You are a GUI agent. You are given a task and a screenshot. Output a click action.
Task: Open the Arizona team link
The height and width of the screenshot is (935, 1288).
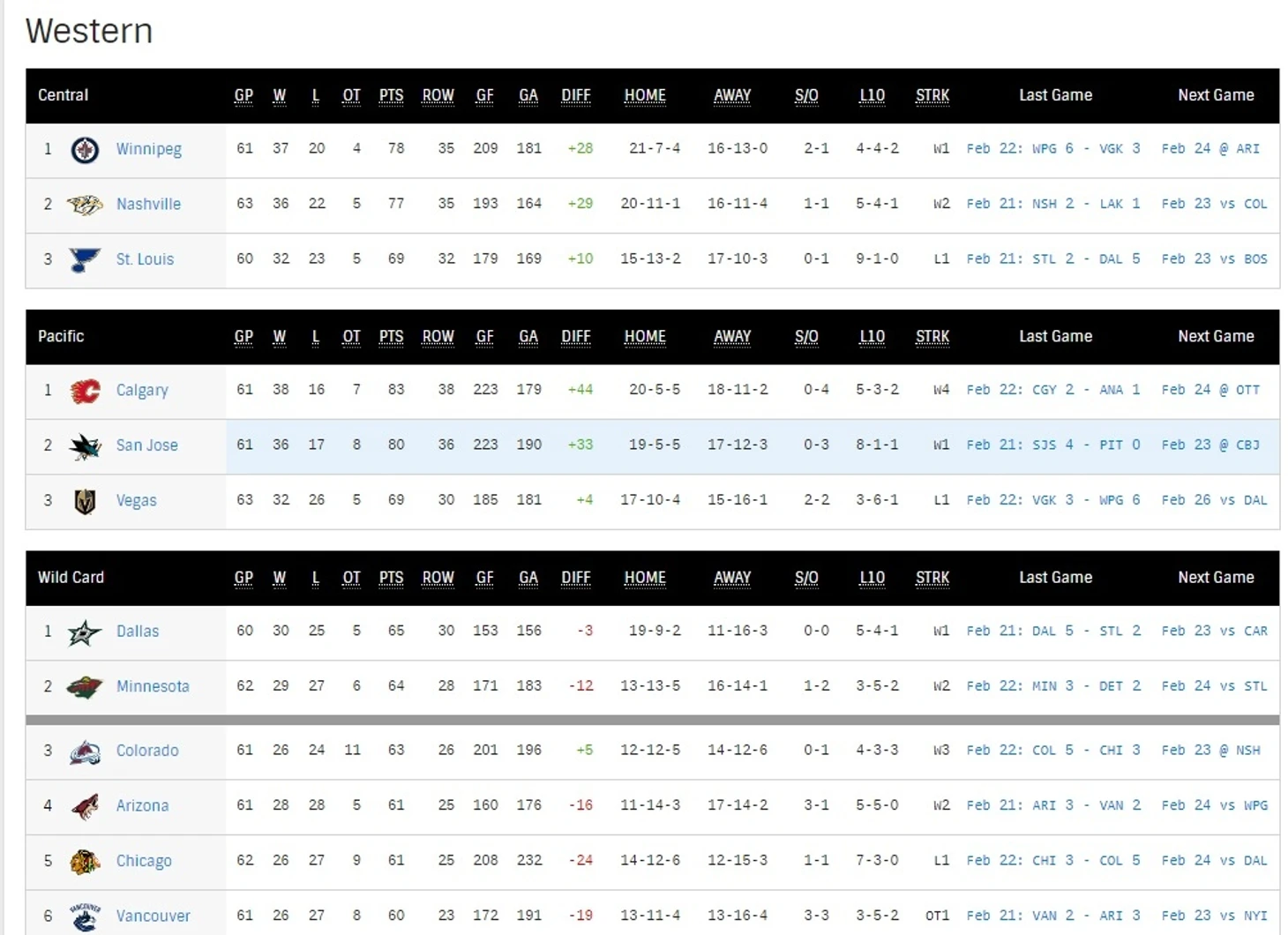(x=142, y=805)
